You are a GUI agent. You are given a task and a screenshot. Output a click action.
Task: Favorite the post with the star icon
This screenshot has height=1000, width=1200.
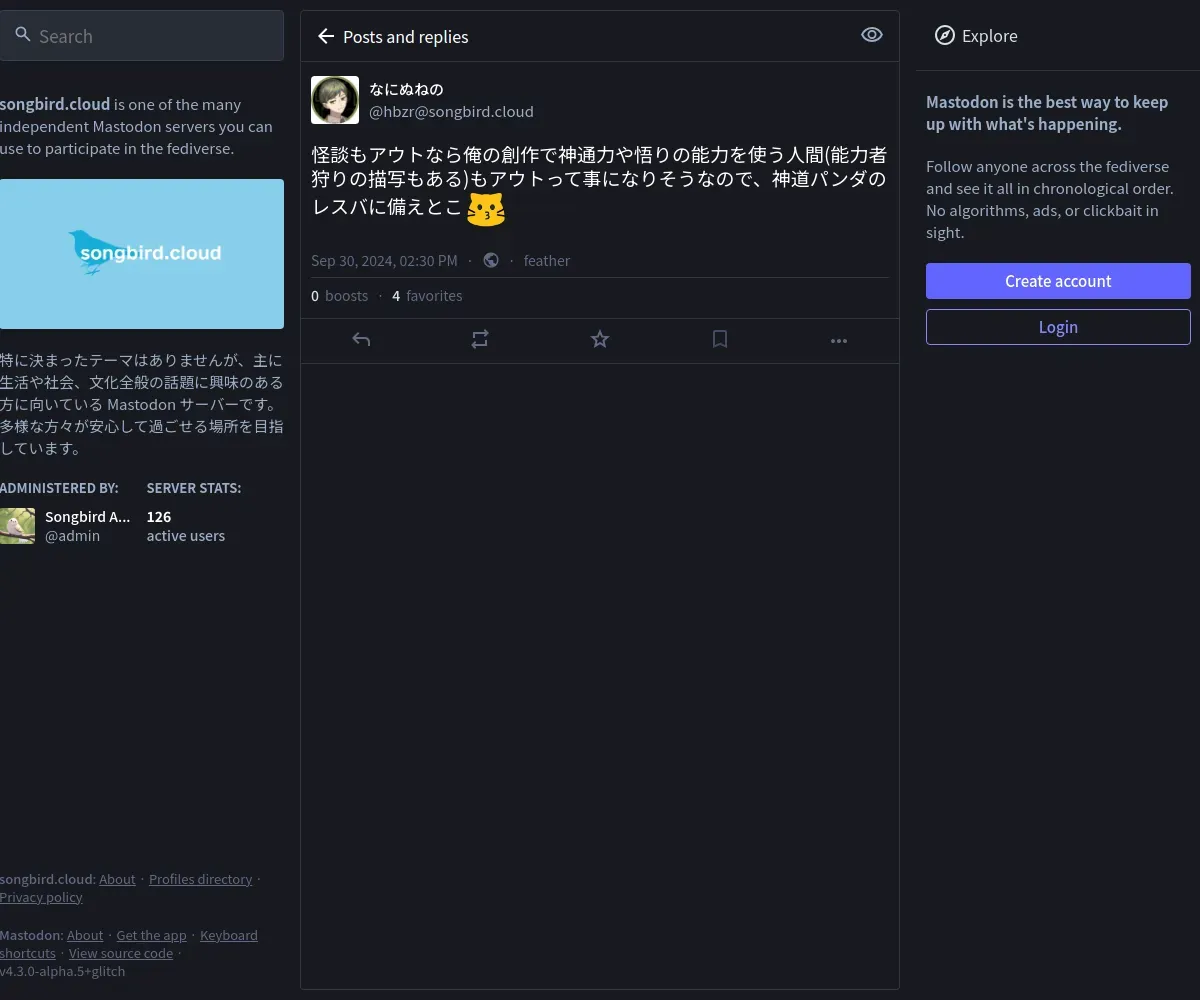coord(600,340)
